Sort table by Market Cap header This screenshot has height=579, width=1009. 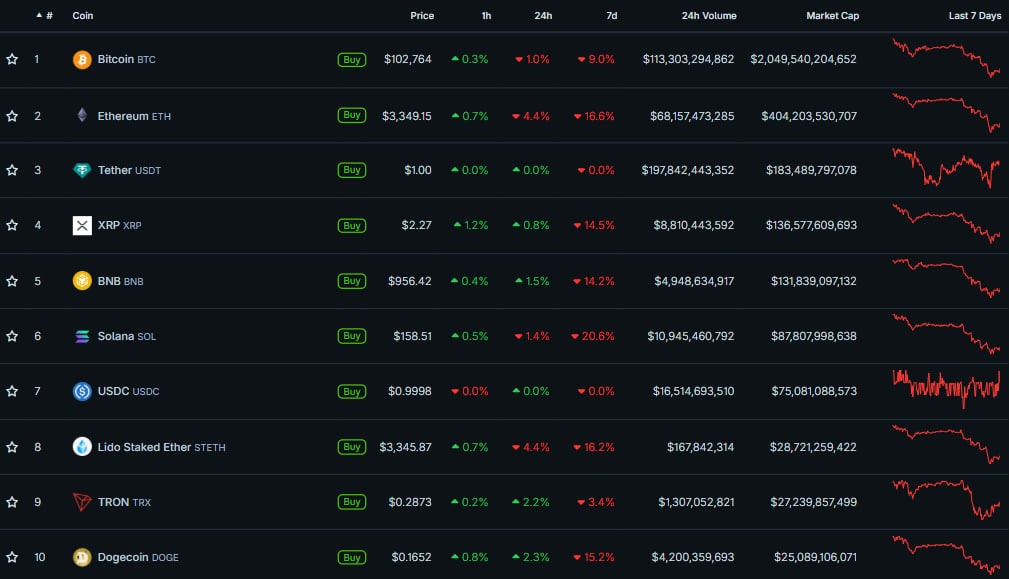coord(832,16)
